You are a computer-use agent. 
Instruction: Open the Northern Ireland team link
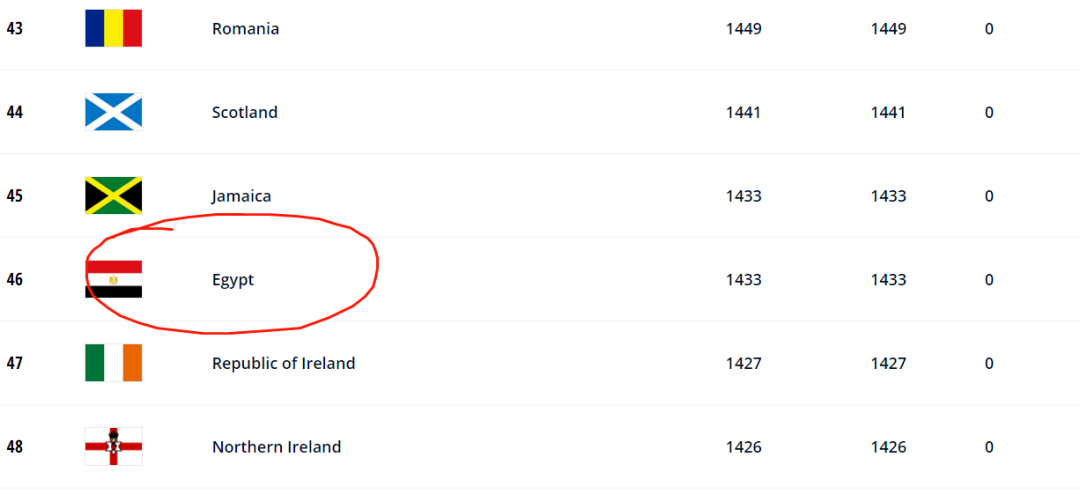[276, 447]
